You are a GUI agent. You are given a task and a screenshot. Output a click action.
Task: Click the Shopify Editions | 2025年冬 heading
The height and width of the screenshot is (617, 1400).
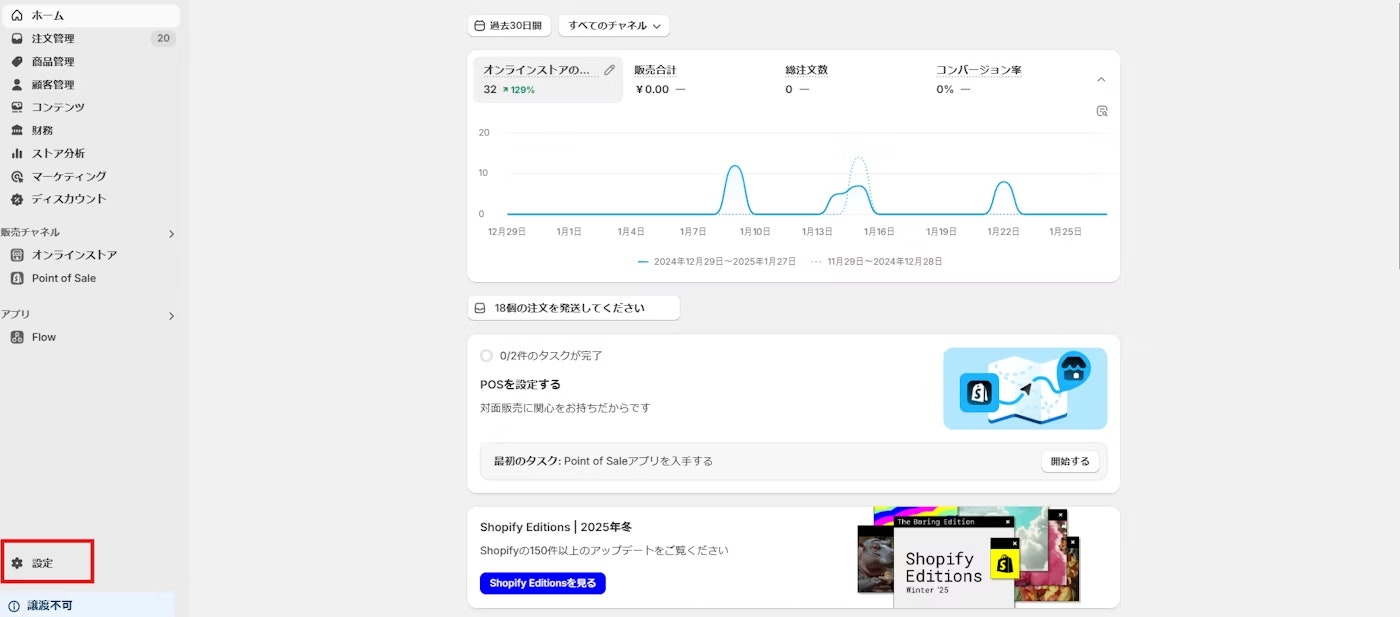coord(556,527)
